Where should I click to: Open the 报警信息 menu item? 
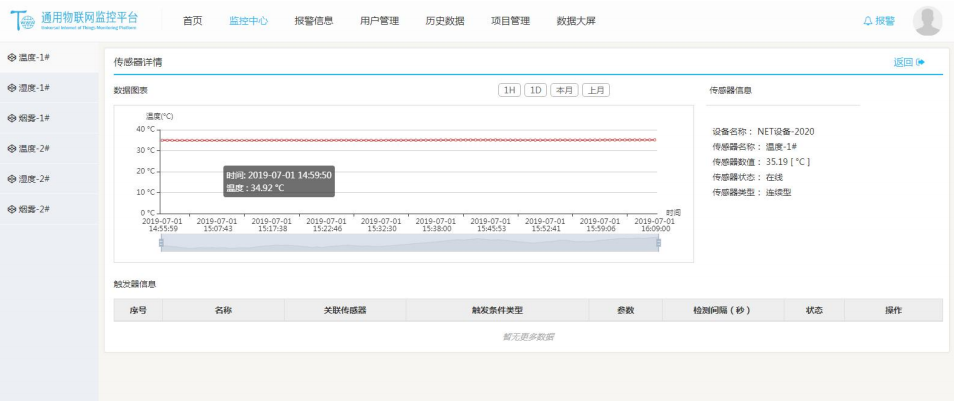coord(314,21)
